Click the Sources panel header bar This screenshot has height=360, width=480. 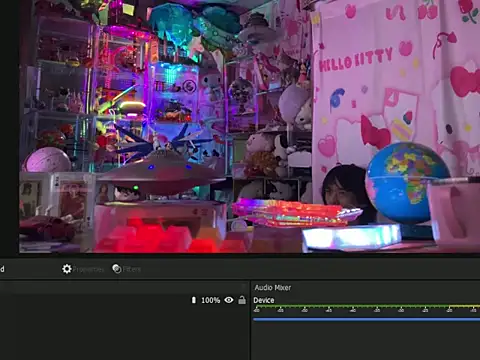point(123,287)
